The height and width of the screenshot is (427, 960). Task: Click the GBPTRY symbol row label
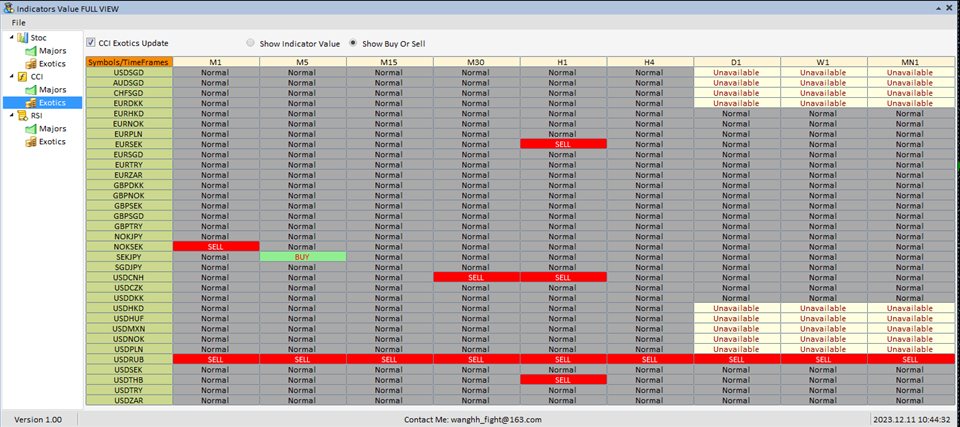coord(129,225)
